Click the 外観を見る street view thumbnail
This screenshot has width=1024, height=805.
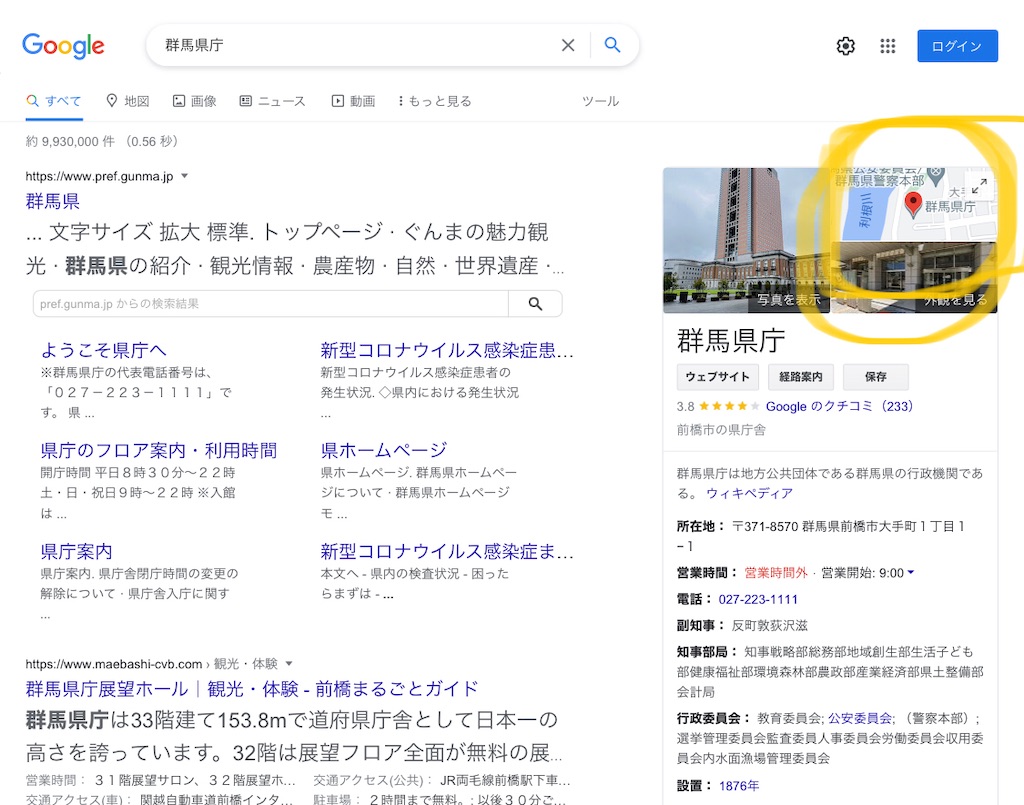(x=914, y=278)
